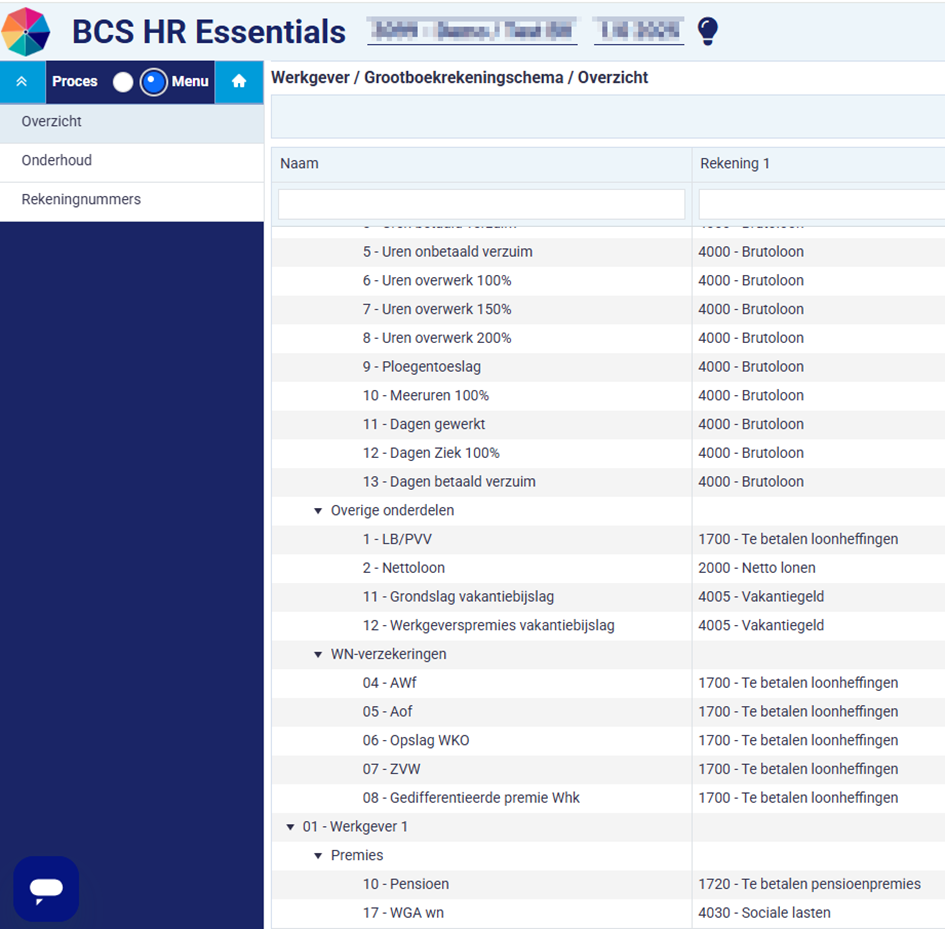Image resolution: width=945 pixels, height=929 pixels.
Task: Select row 1 - LB/PVV
Action: click(x=608, y=540)
